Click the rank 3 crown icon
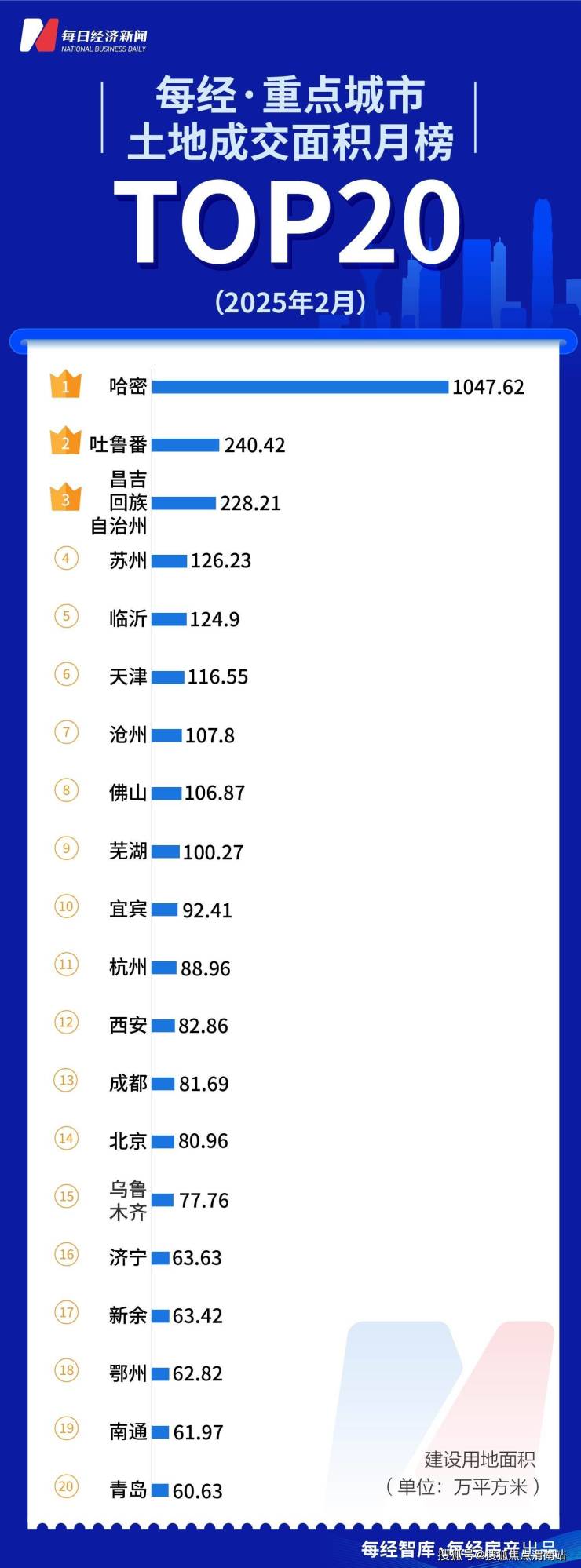The width and height of the screenshot is (581, 1568). tap(66, 498)
